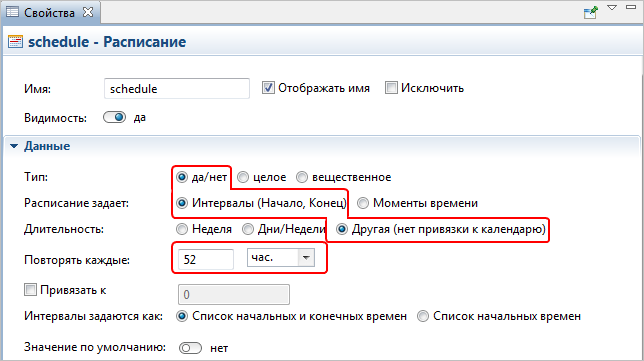Toggle the Видимость switch
The width and height of the screenshot is (644, 361).
click(114, 118)
